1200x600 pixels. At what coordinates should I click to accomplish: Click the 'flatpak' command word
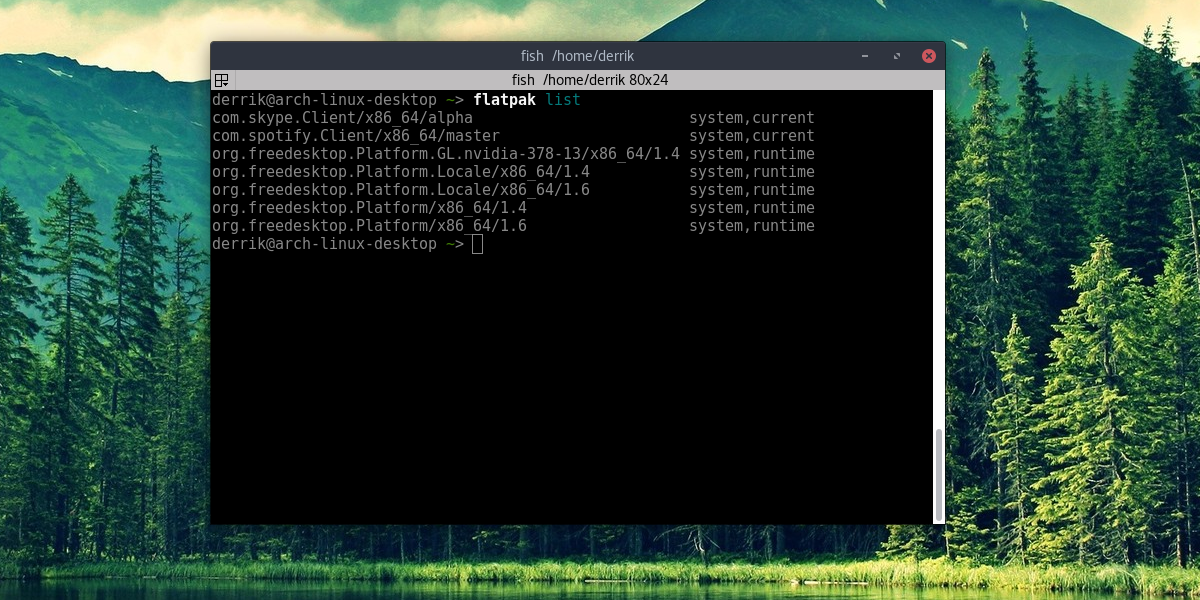tap(505, 100)
